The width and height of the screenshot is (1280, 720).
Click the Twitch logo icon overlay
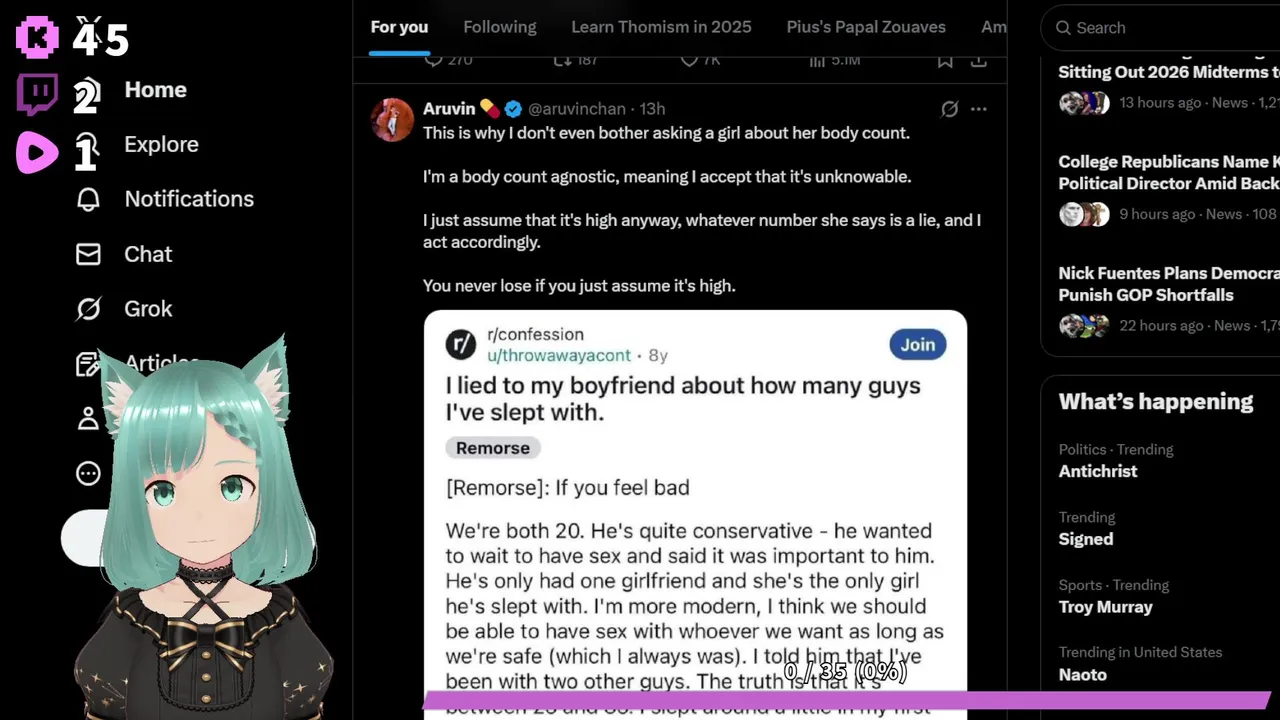(37, 95)
